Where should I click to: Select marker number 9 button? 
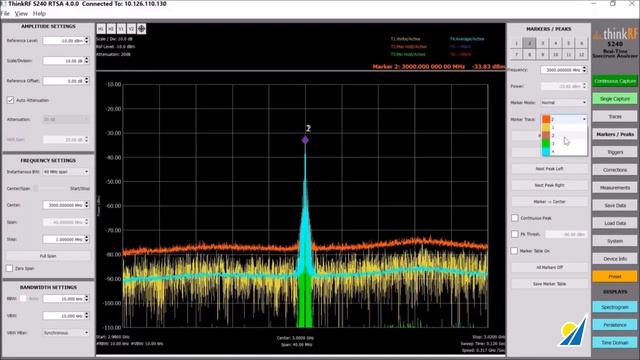542,54
